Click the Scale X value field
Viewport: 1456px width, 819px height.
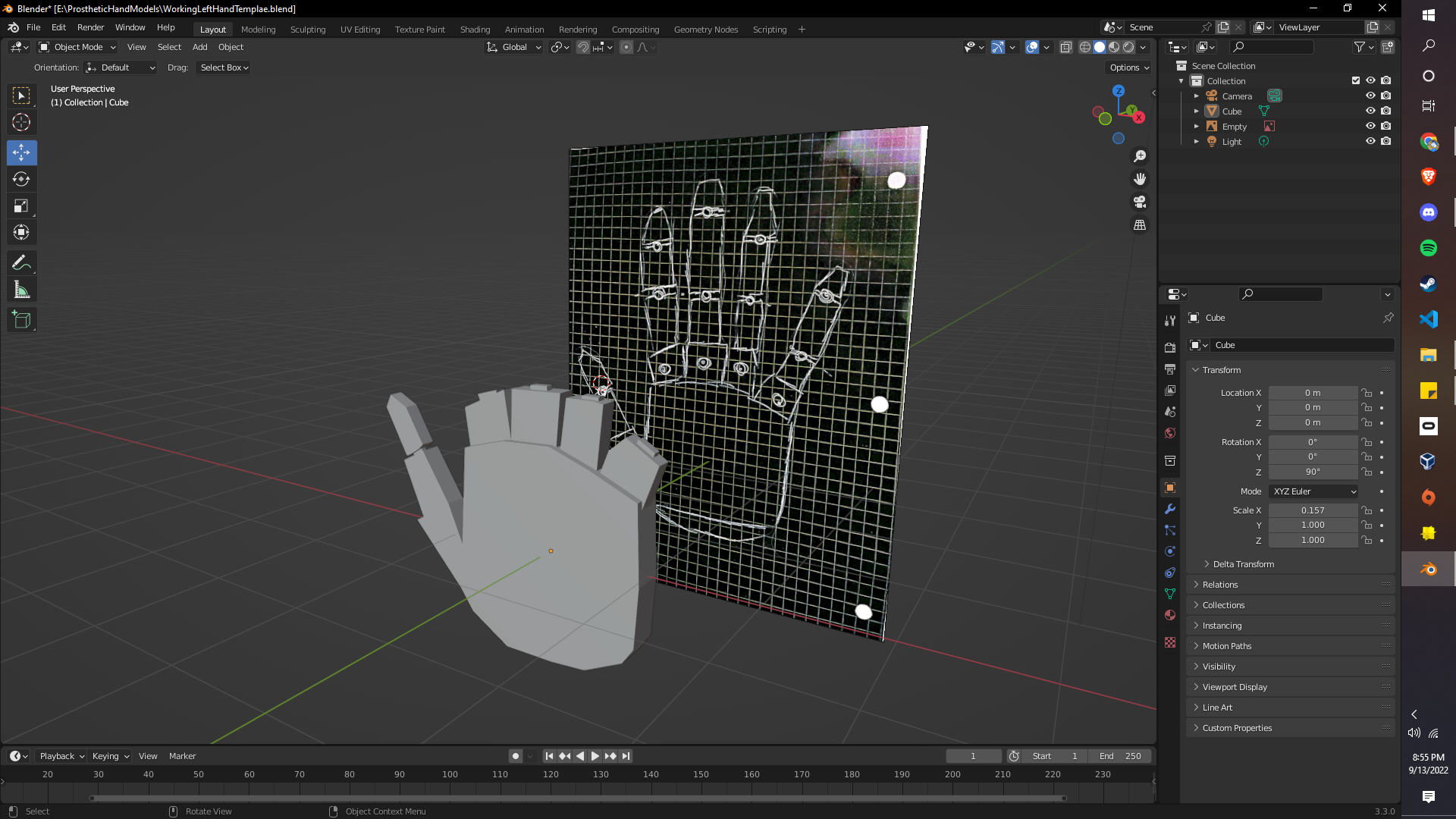1313,510
